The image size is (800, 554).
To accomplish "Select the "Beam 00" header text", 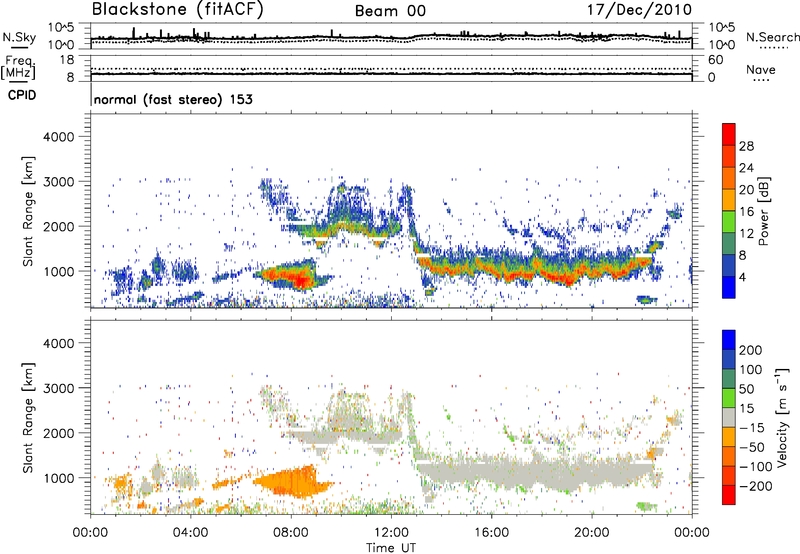I will point(390,11).
